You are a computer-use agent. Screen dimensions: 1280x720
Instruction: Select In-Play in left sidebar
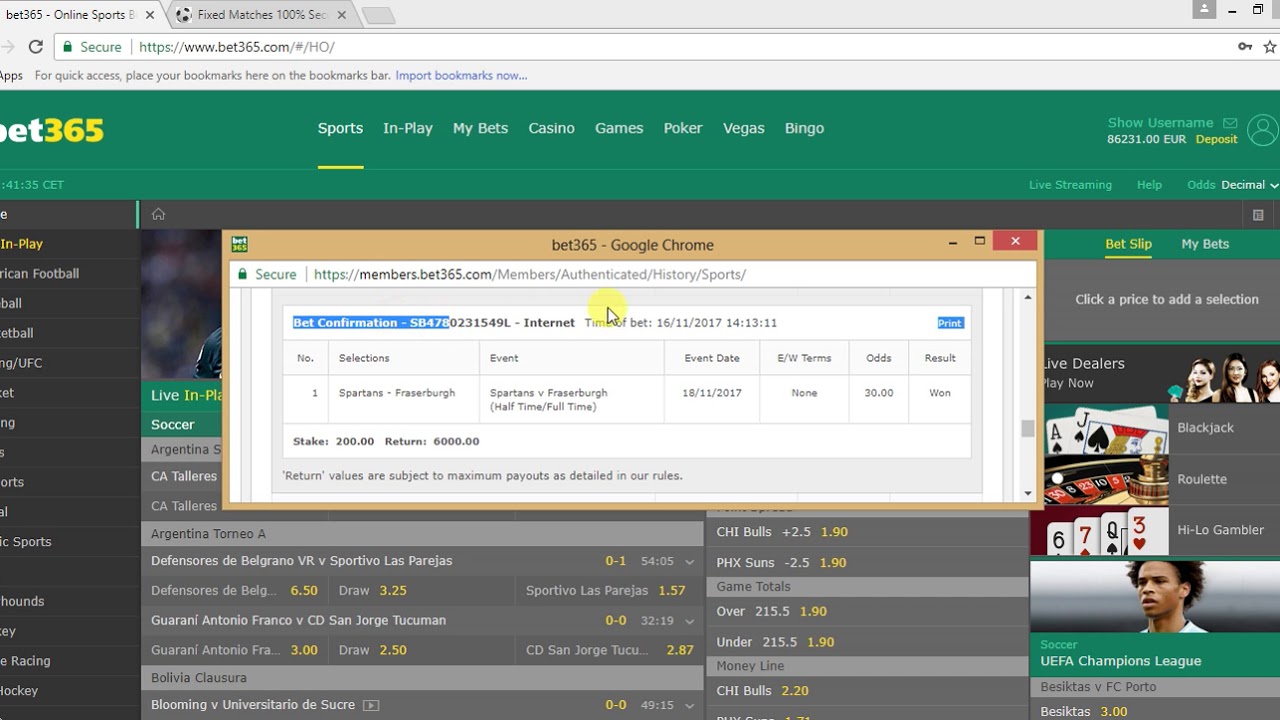click(x=22, y=244)
